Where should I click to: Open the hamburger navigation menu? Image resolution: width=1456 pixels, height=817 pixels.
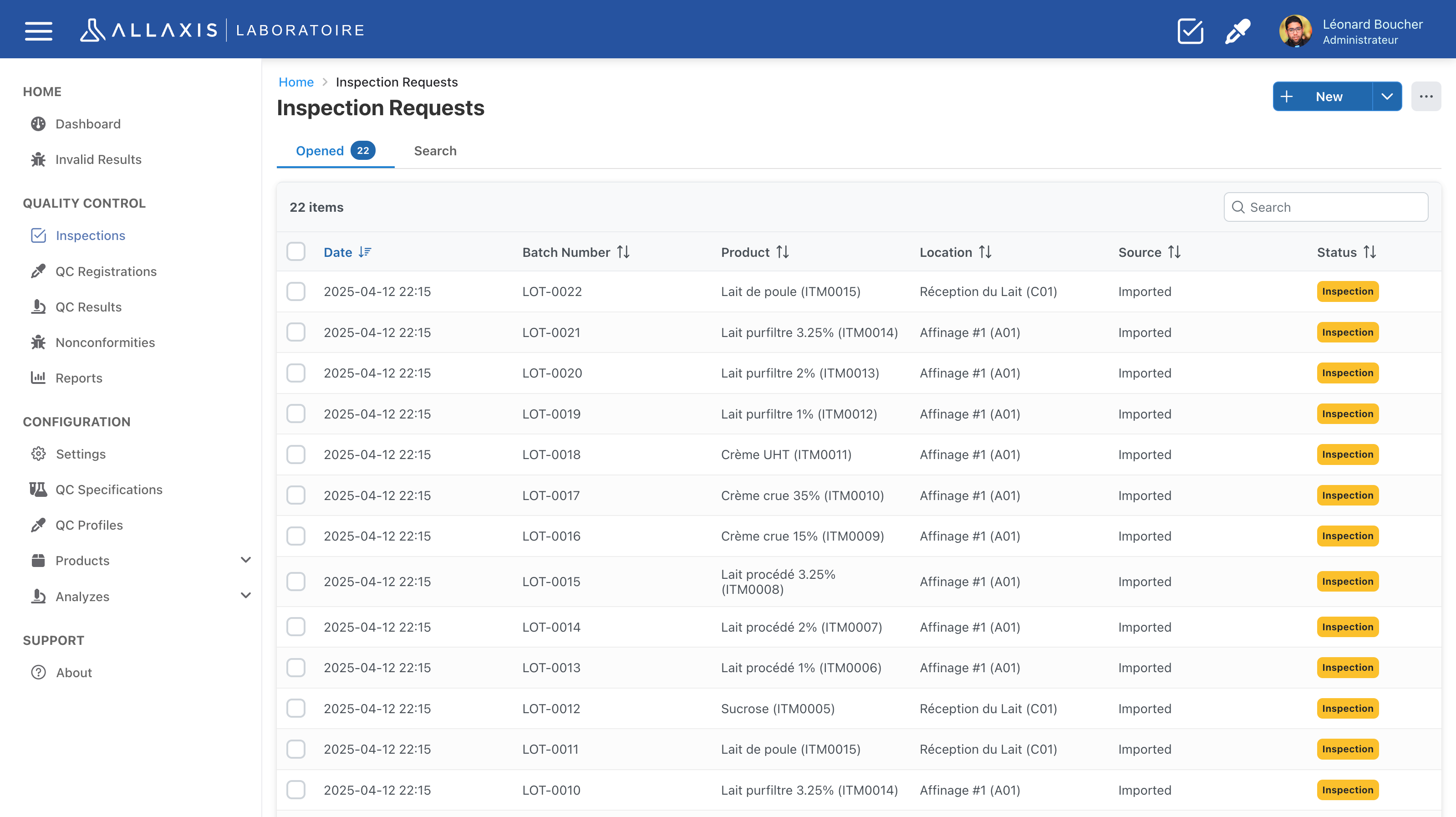(38, 31)
